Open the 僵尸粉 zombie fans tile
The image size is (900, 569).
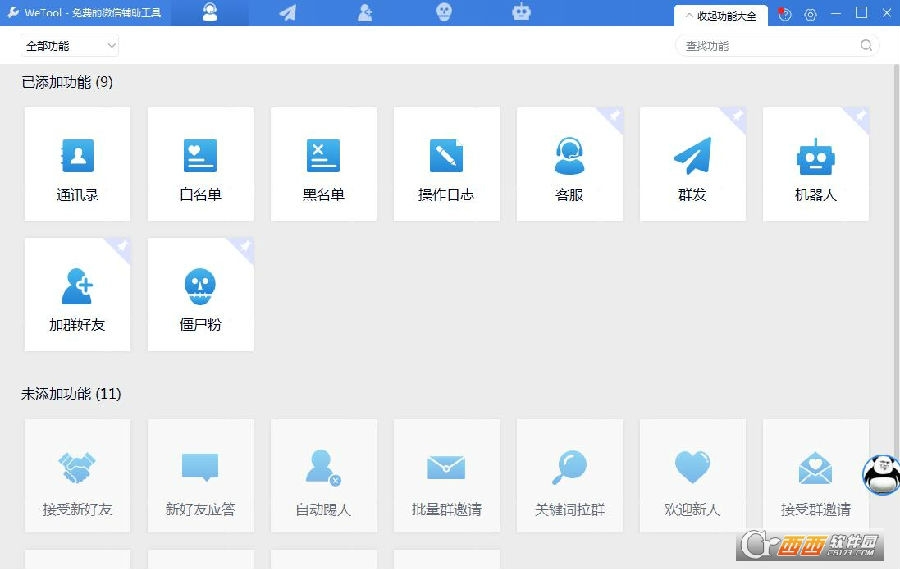tap(200, 294)
